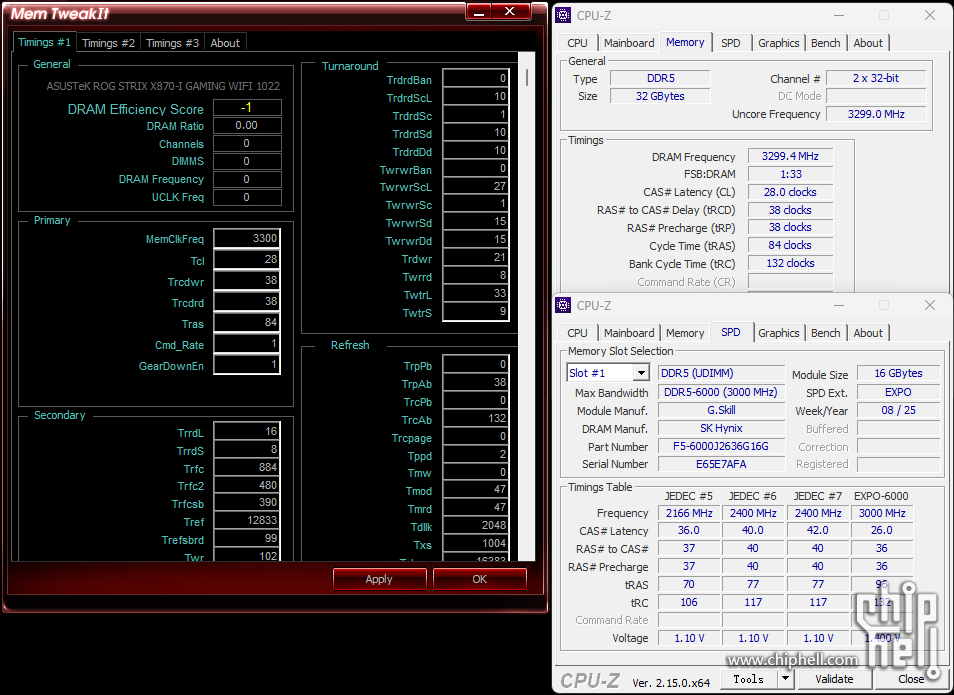The height and width of the screenshot is (695, 954).
Task: Focus the TrcAb field showing 132
Action: tap(476, 419)
